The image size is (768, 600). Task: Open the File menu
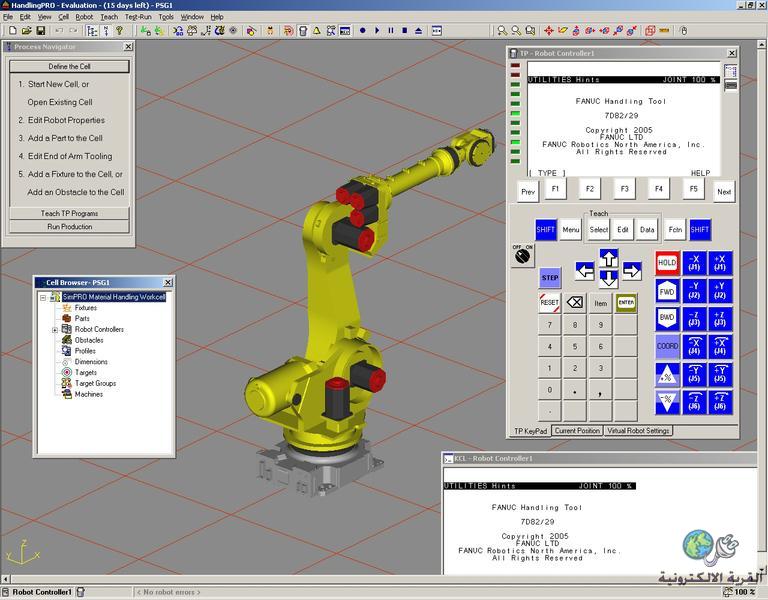pyautogui.click(x=8, y=17)
